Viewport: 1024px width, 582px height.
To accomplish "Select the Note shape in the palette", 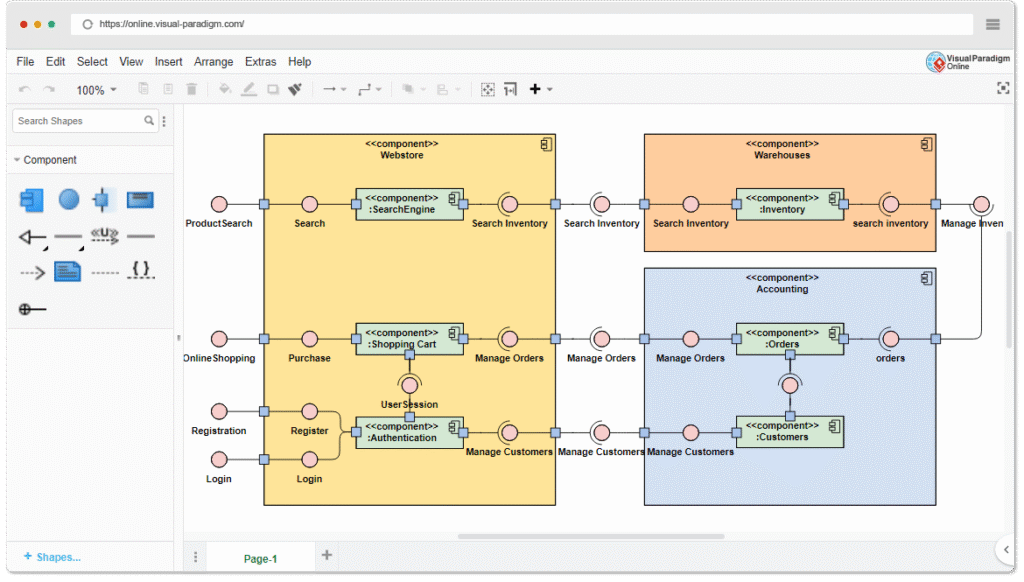I will [67, 271].
